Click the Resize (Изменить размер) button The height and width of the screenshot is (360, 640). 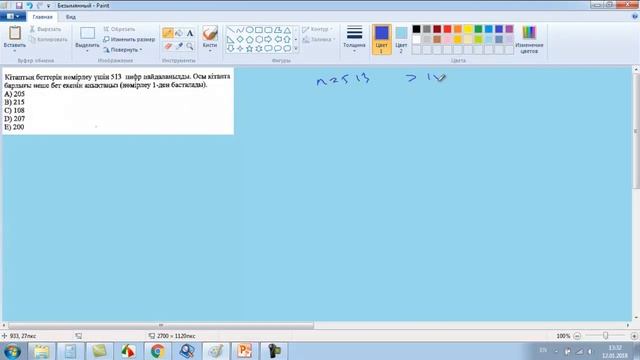coord(129,40)
